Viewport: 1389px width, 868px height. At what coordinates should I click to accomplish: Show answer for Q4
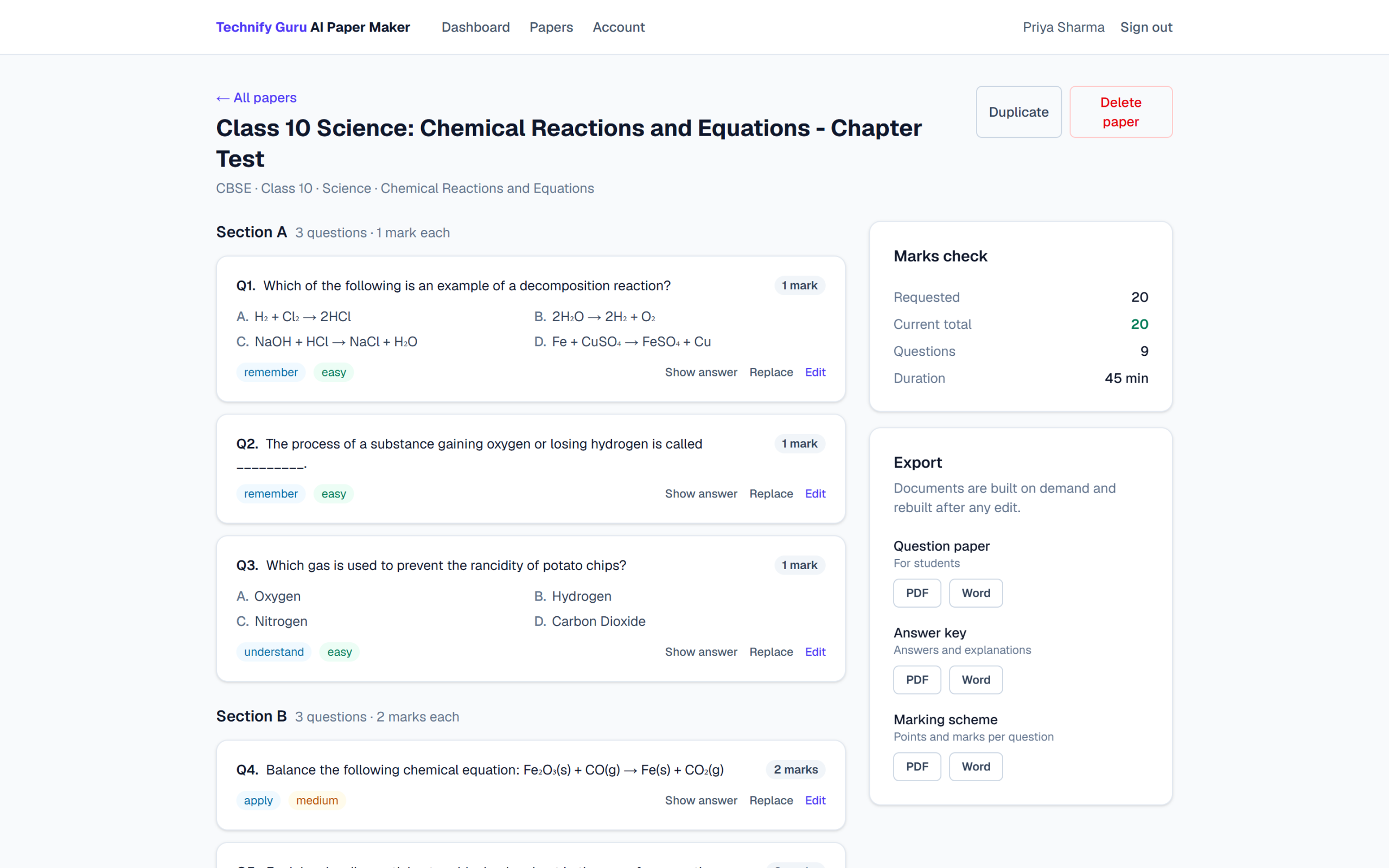click(701, 800)
